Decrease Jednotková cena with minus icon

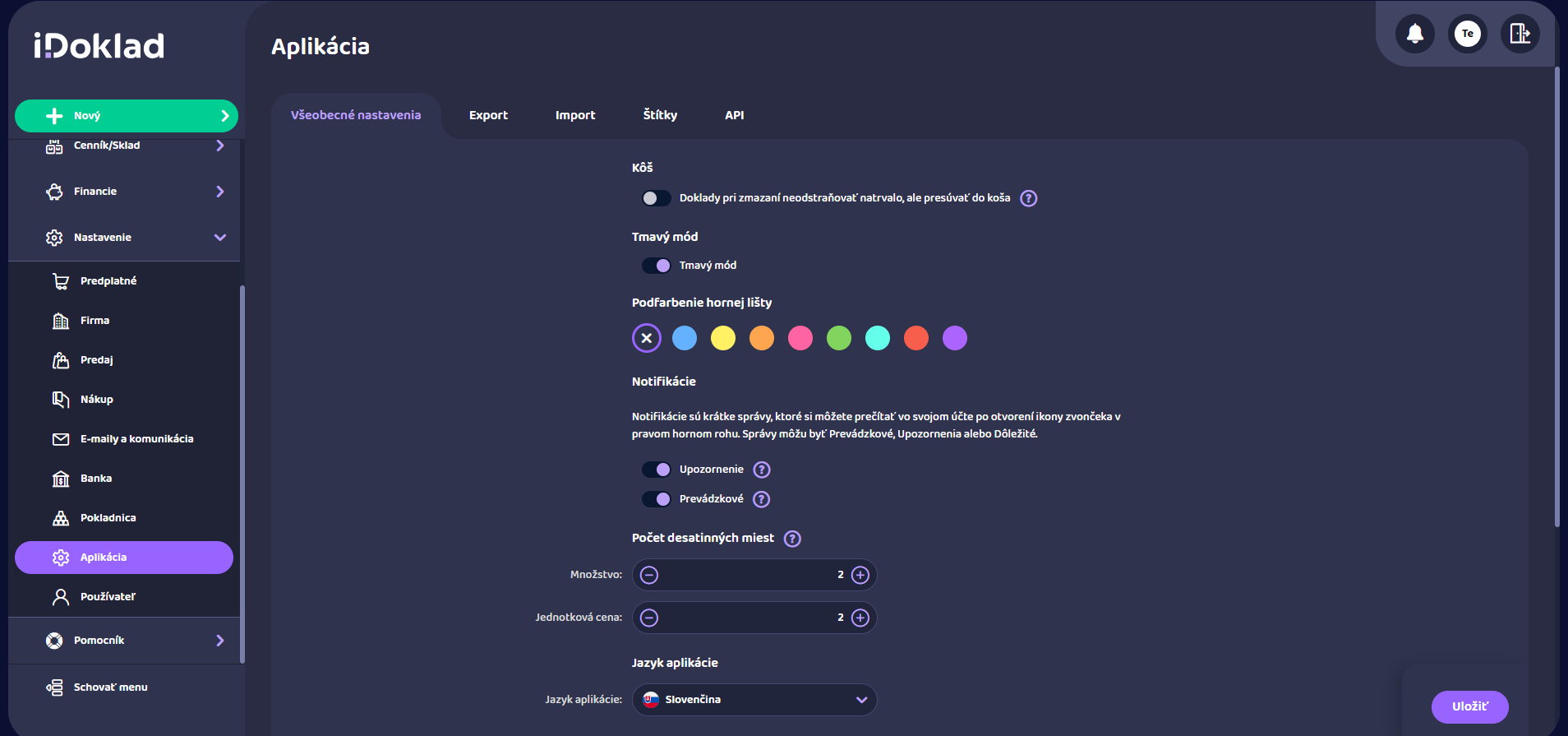pos(649,618)
